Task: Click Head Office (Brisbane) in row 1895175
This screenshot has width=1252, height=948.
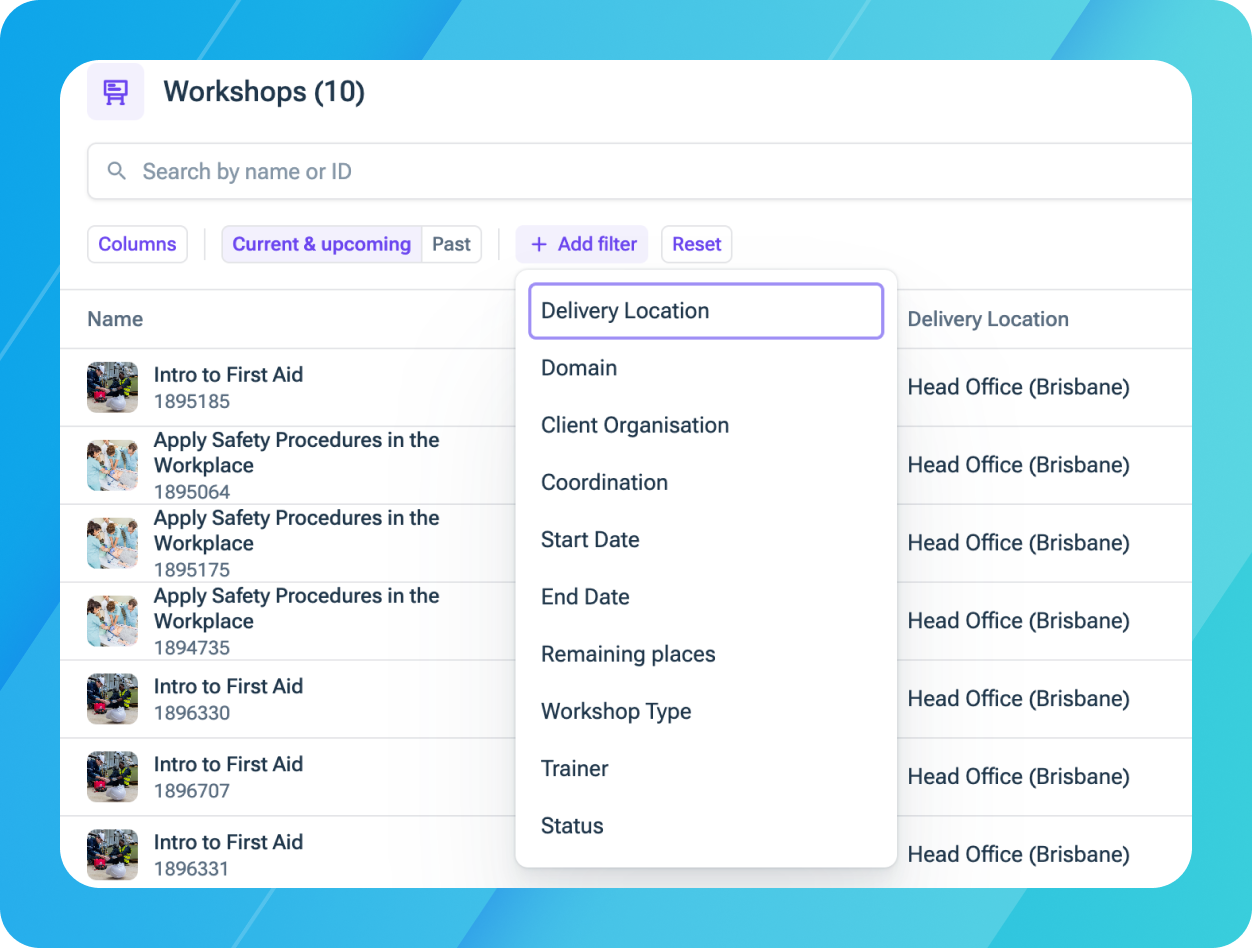Action: coord(1019,544)
